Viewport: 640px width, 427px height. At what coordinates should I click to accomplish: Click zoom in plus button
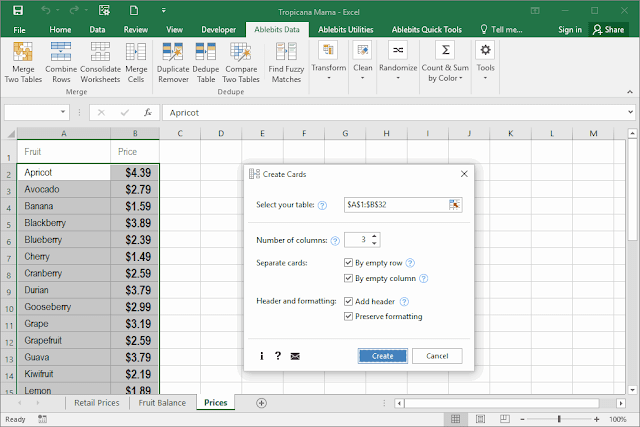(x=597, y=419)
